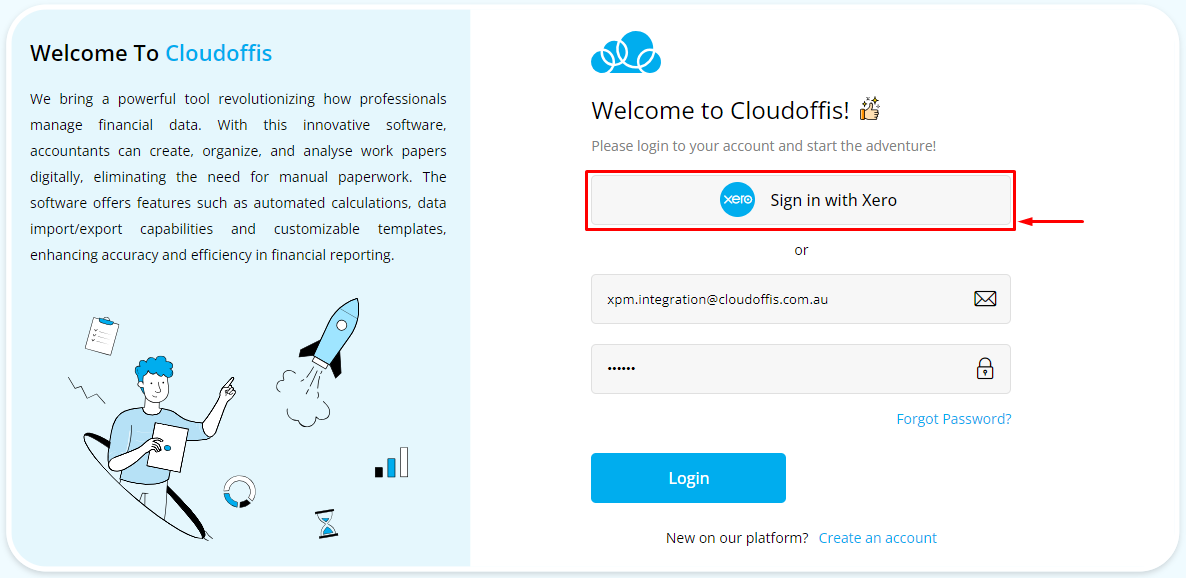Click the blue Login button
This screenshot has width=1186, height=578.
[x=688, y=478]
